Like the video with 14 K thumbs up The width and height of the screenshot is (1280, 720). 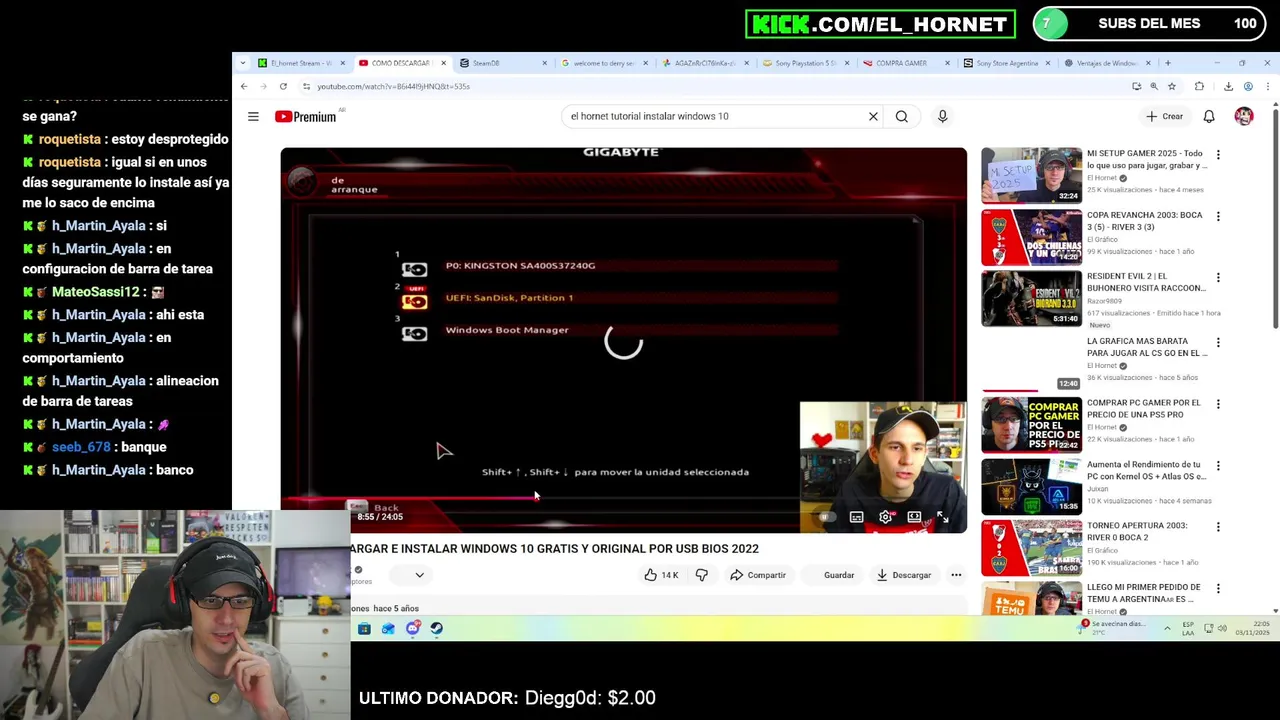661,575
